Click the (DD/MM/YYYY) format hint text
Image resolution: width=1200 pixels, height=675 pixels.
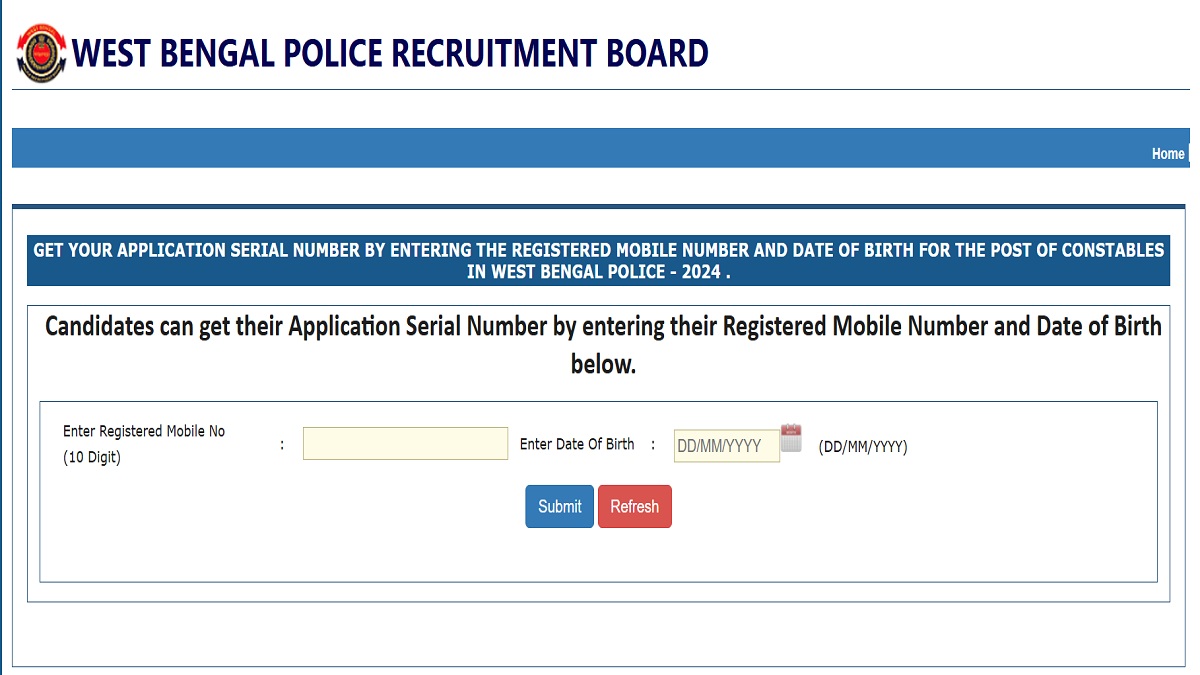(x=863, y=447)
